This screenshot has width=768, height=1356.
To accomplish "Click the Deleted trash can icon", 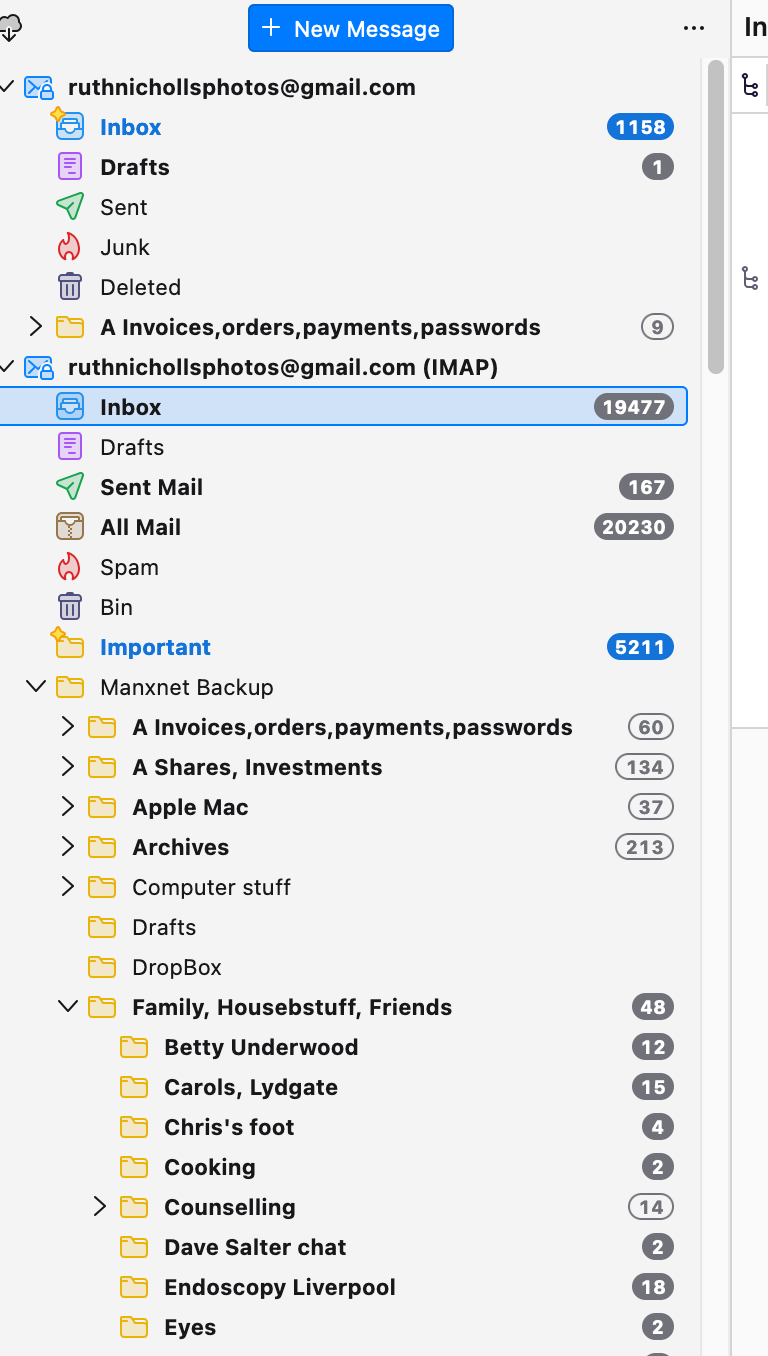I will pyautogui.click(x=69, y=287).
